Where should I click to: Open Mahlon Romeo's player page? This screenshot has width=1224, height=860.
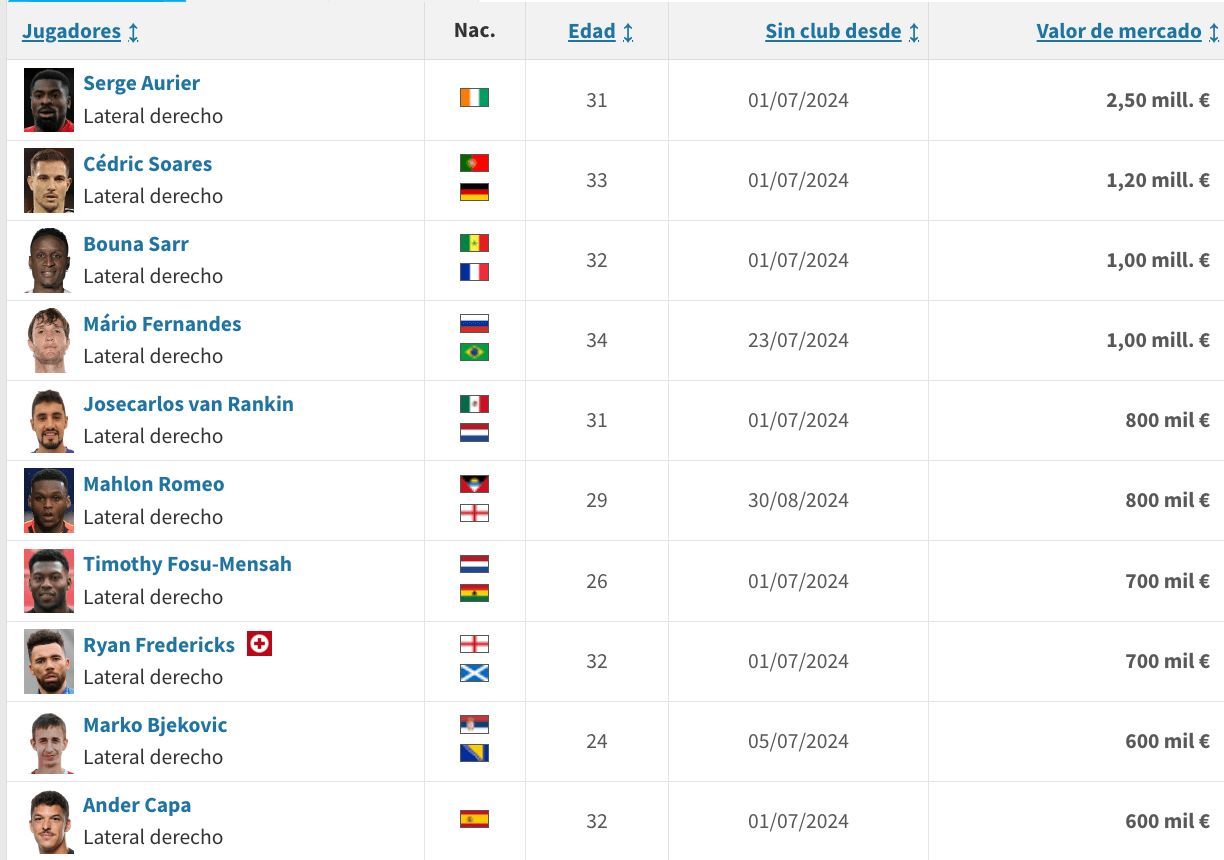tap(153, 484)
